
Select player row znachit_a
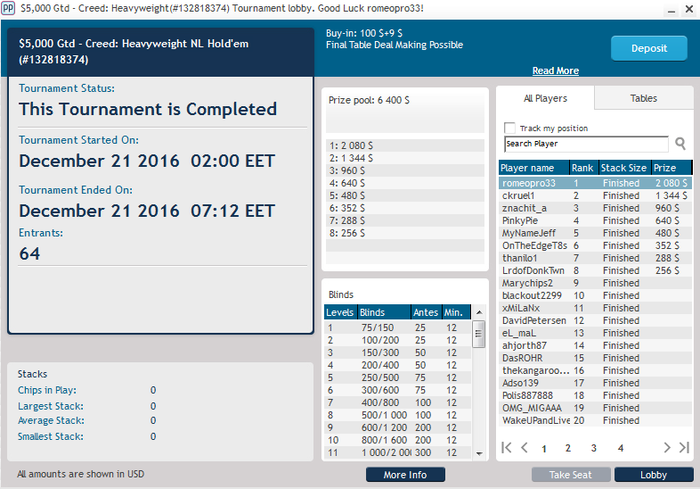pyautogui.click(x=595, y=208)
